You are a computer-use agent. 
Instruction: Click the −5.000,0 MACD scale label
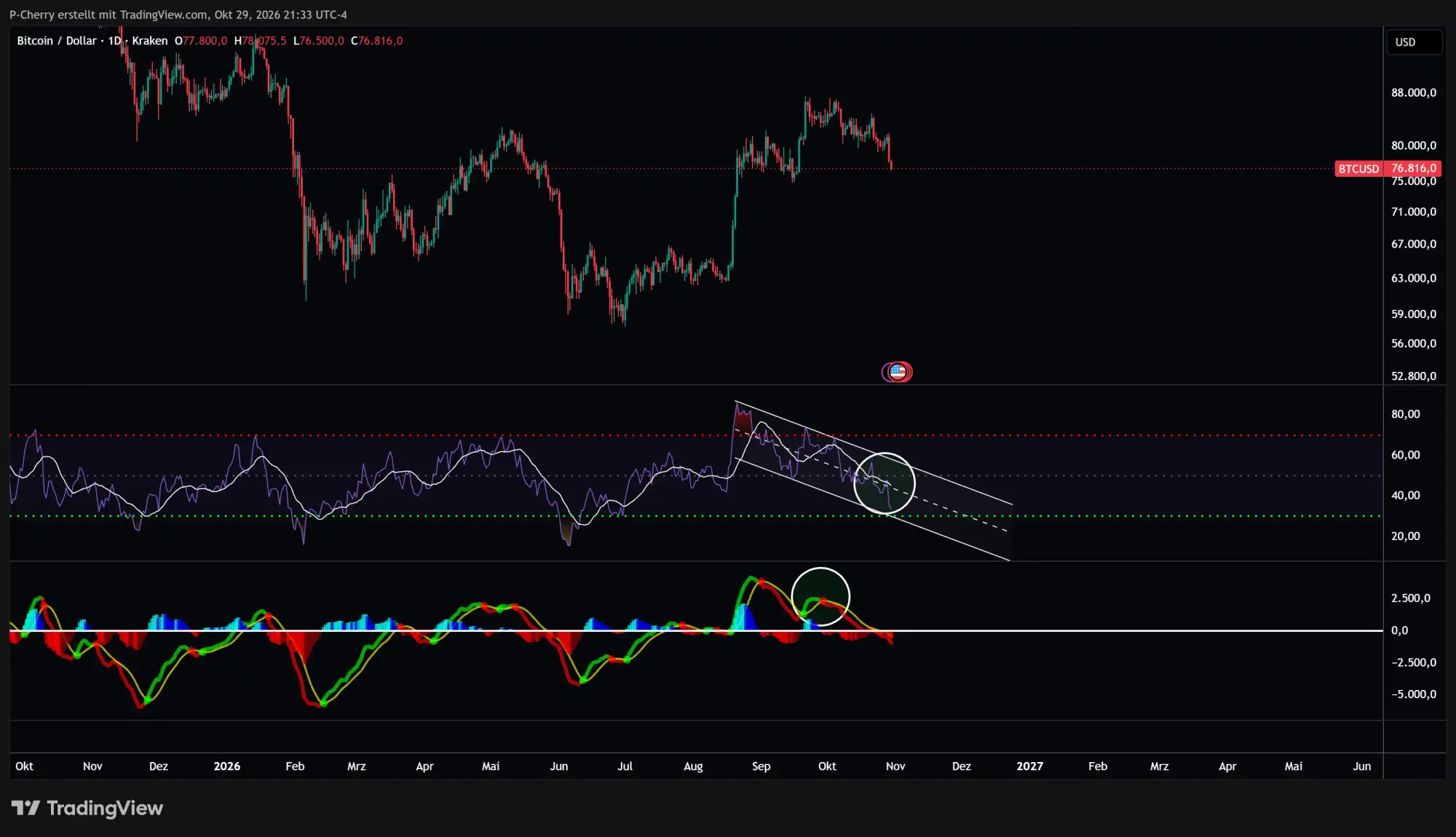[x=1414, y=694]
